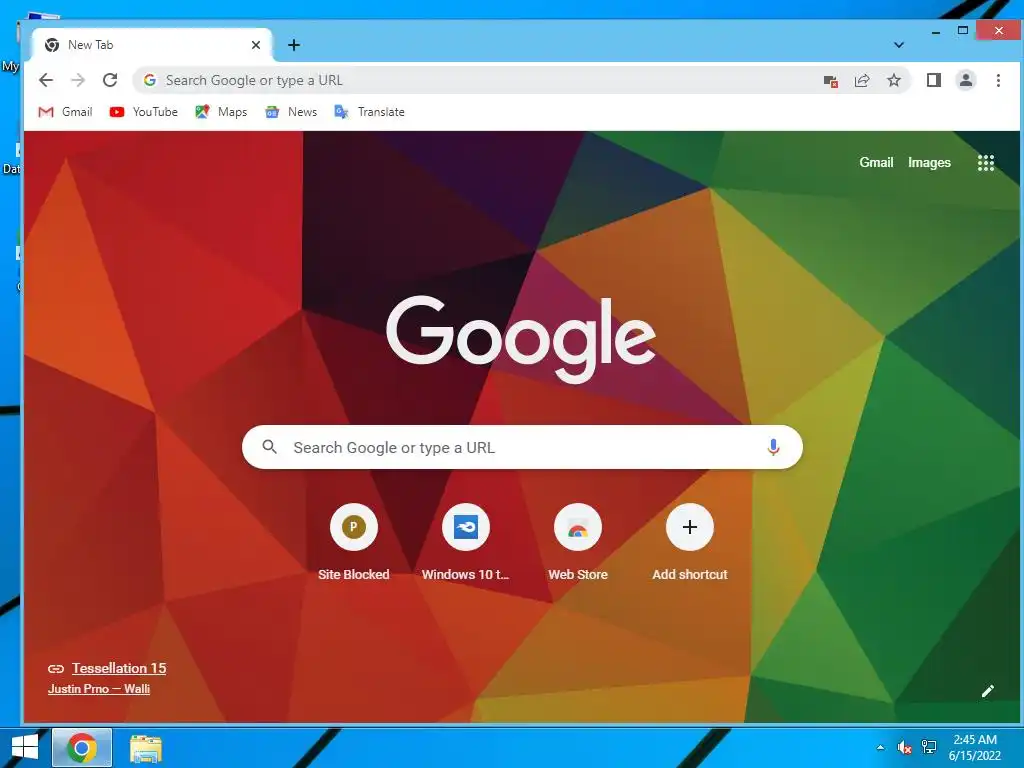The width and height of the screenshot is (1024, 768).
Task: Customize this page with the pencil icon
Action: coord(987,691)
